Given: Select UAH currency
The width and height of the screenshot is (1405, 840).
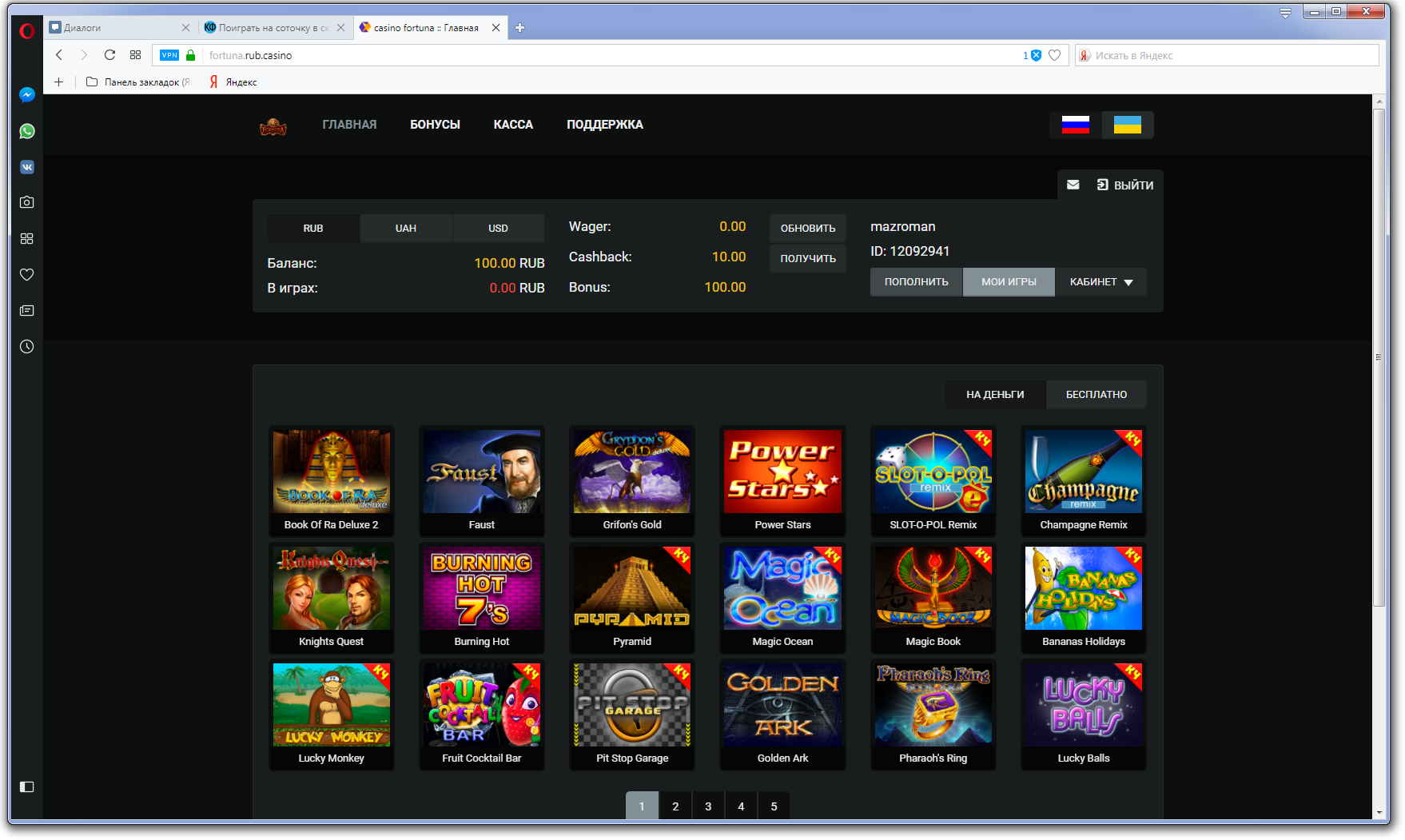Looking at the screenshot, I should (406, 228).
